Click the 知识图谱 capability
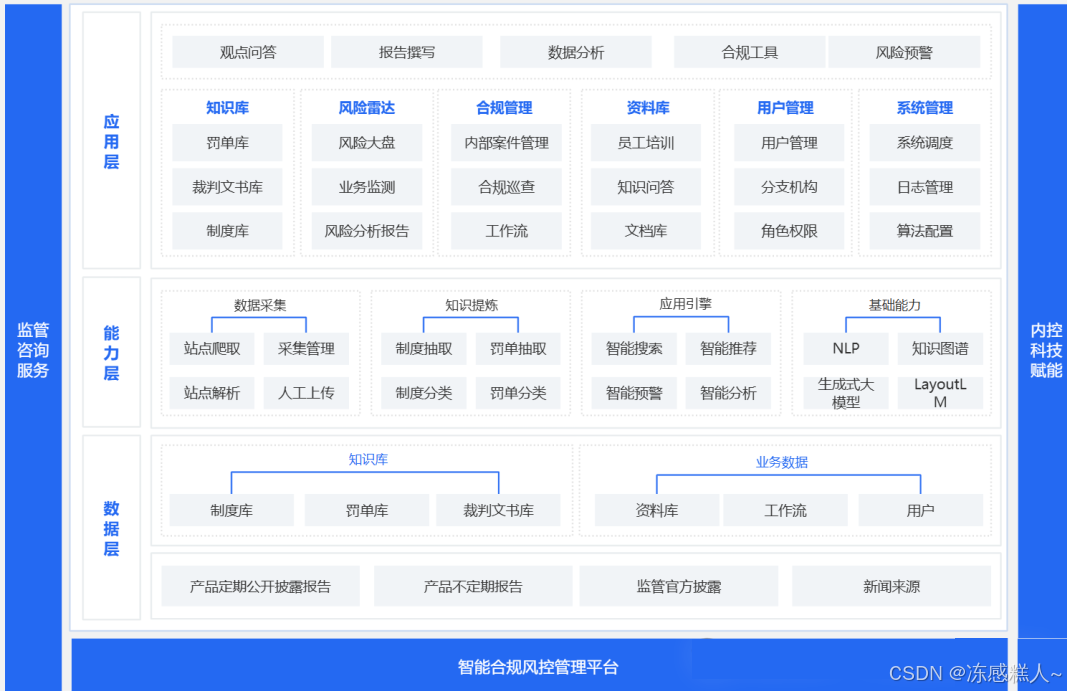This screenshot has height=691, width=1067. click(x=941, y=348)
